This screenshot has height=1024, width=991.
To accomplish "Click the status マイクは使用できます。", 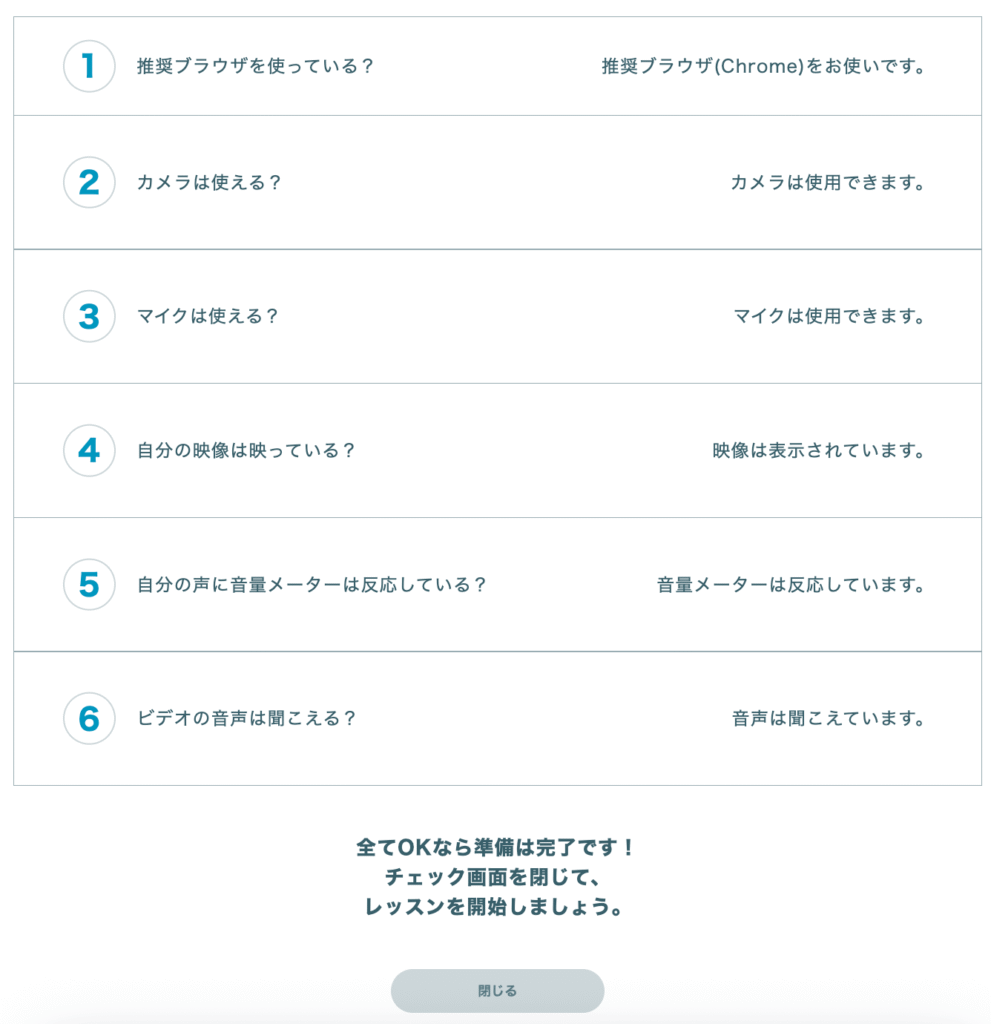I will (828, 316).
